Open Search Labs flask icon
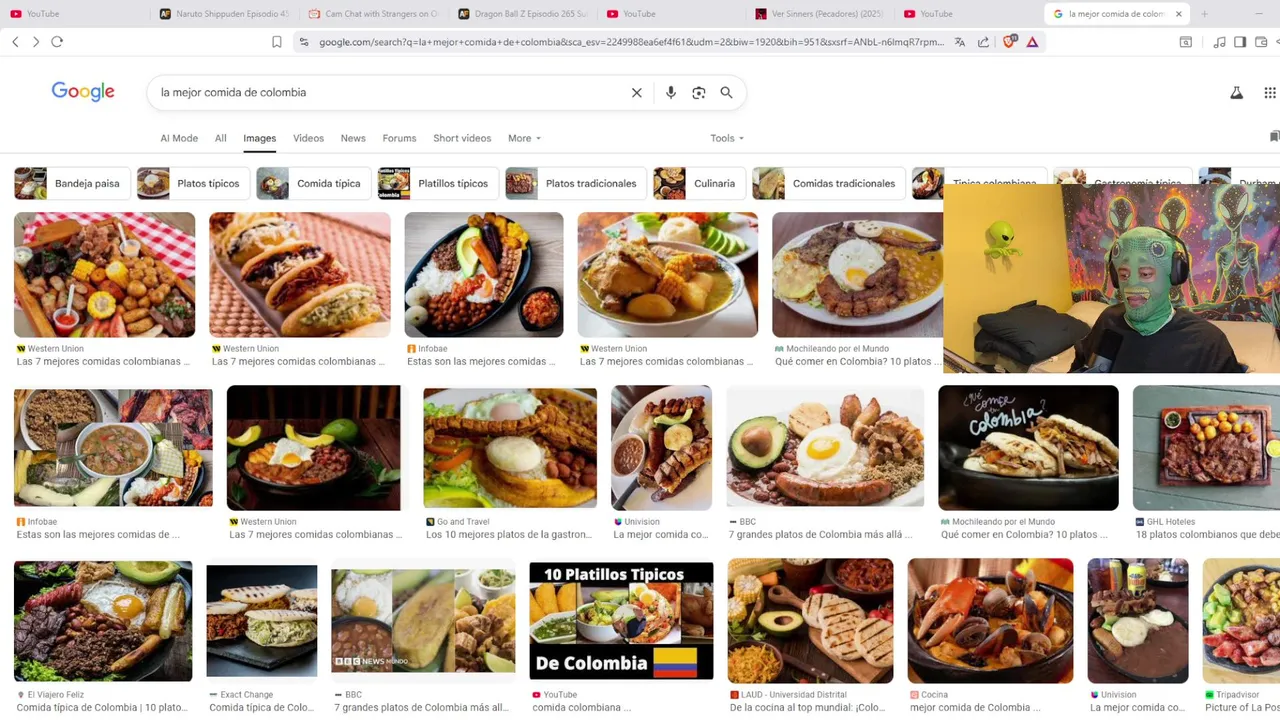The width and height of the screenshot is (1280, 720). [x=1237, y=92]
